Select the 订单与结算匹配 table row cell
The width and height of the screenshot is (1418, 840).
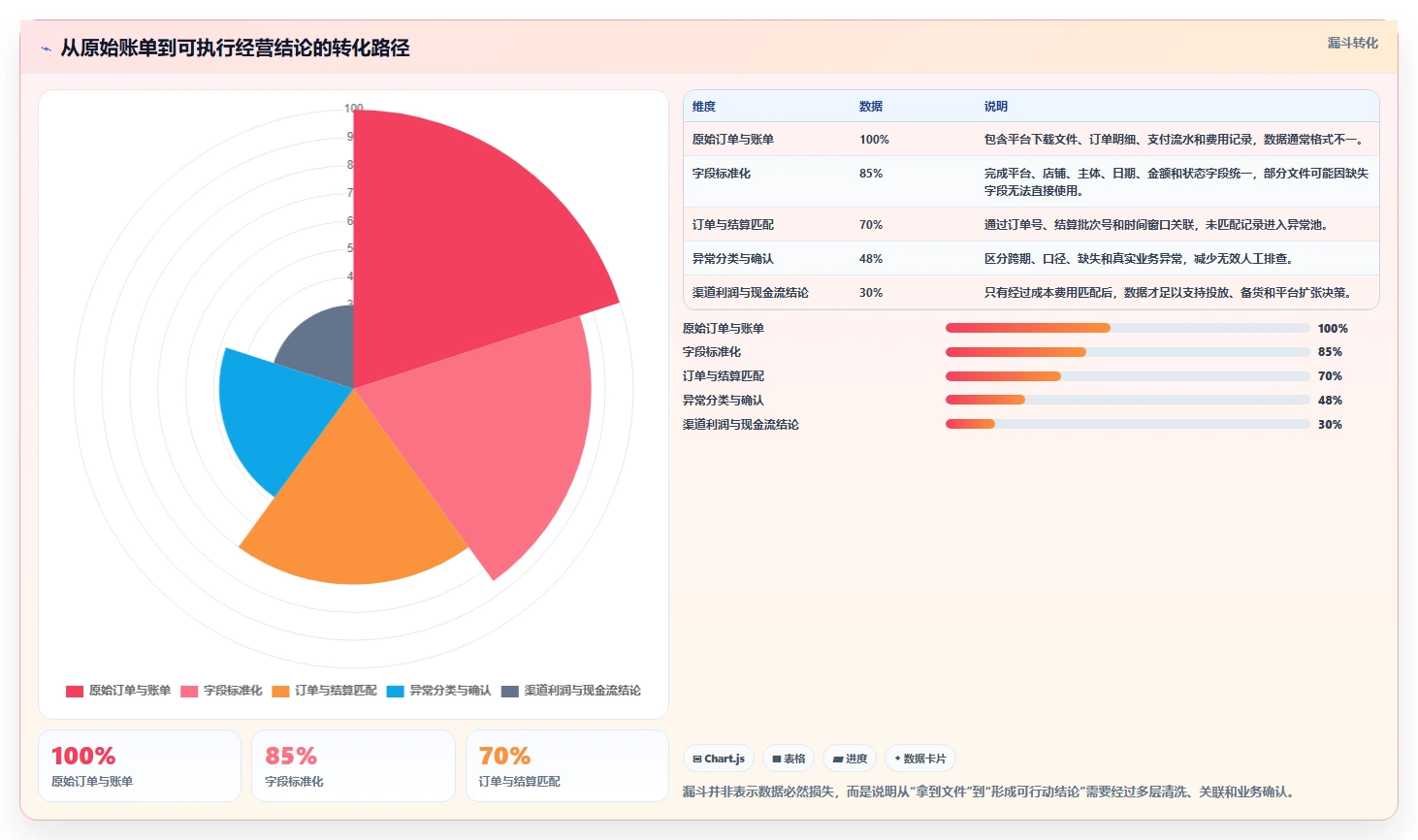pos(733,225)
